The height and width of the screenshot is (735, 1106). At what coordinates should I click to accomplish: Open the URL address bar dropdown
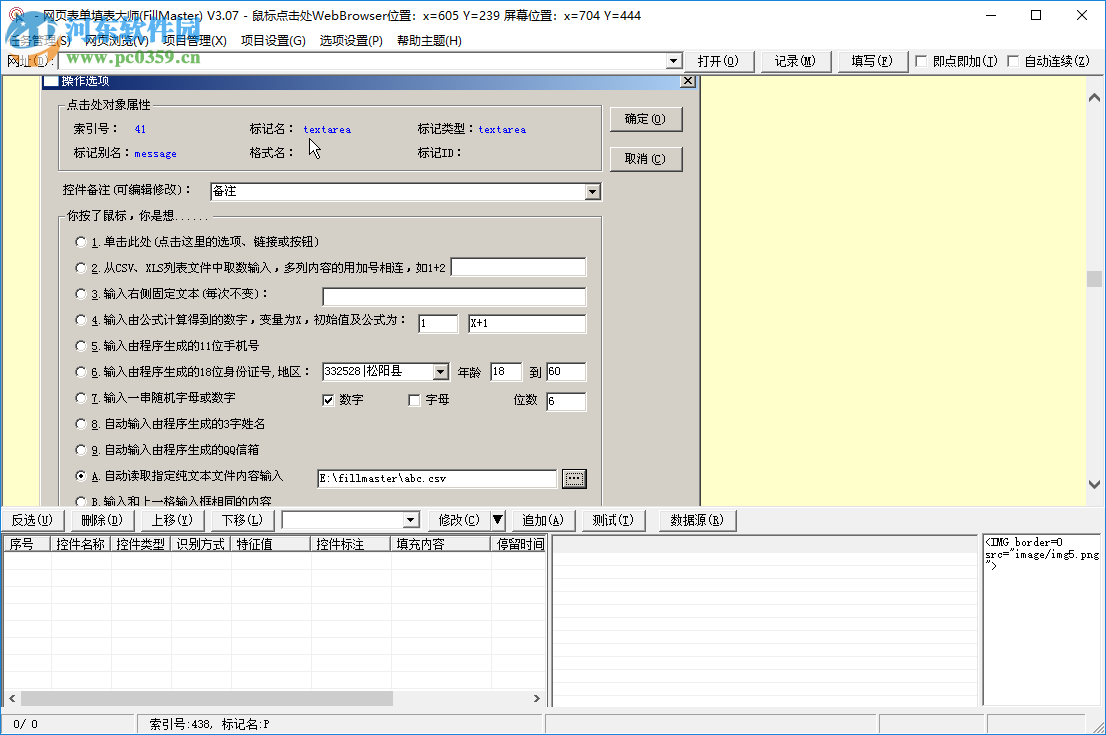click(x=673, y=61)
